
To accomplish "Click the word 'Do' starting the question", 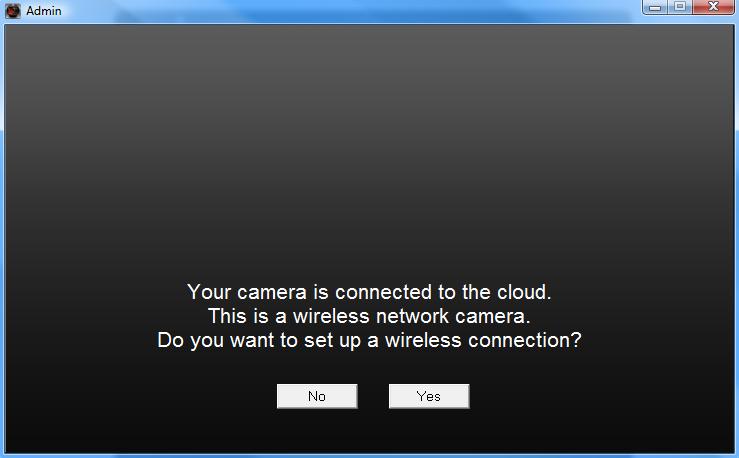I will tap(171, 340).
